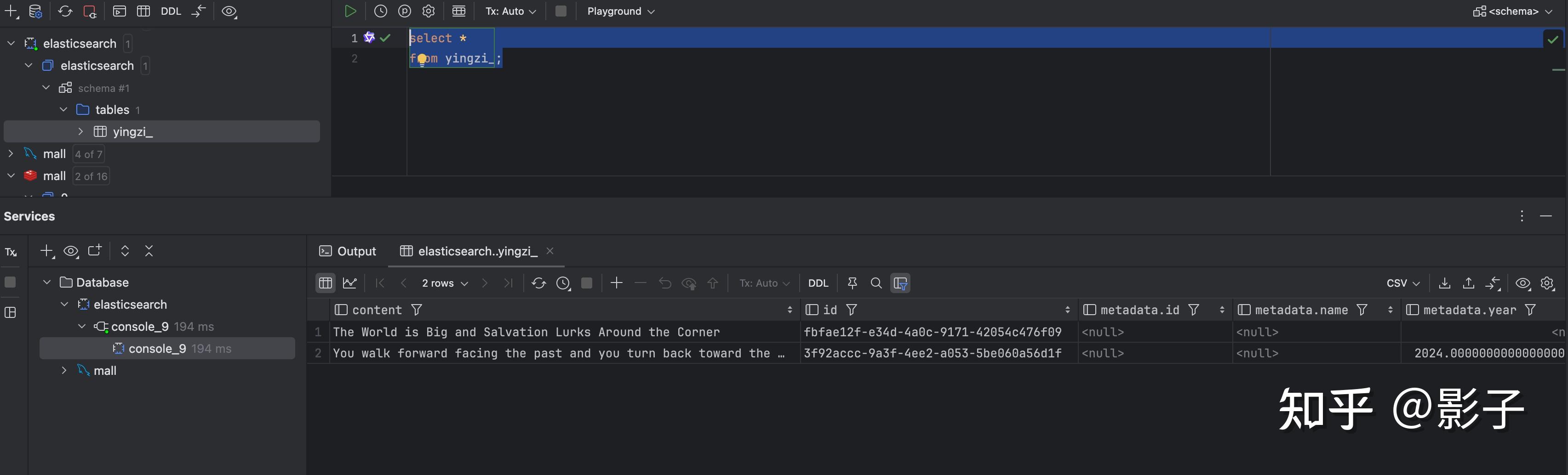
Task: Switch to the Output tab
Action: coord(348,251)
